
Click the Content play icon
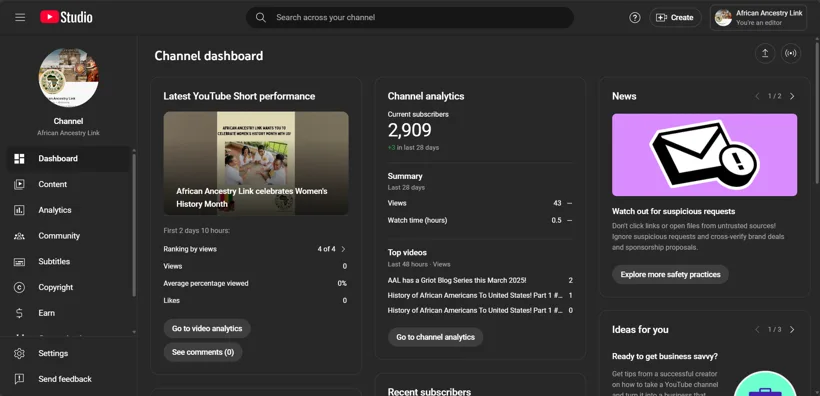point(19,184)
